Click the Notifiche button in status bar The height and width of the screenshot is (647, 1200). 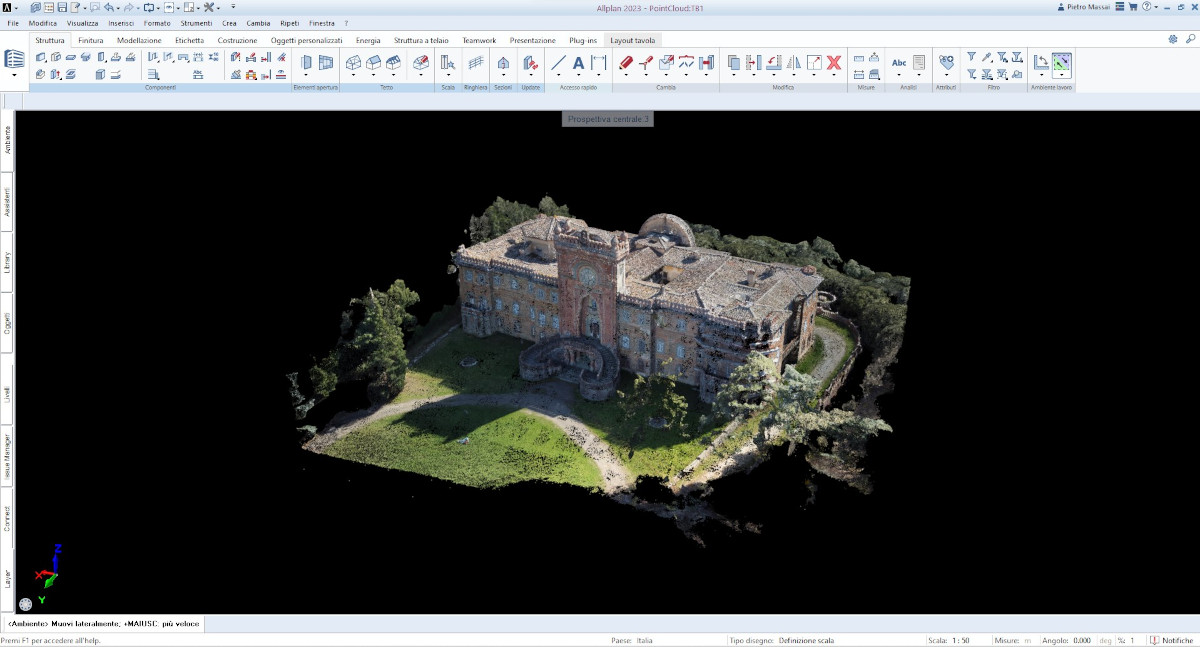click(x=1172, y=640)
